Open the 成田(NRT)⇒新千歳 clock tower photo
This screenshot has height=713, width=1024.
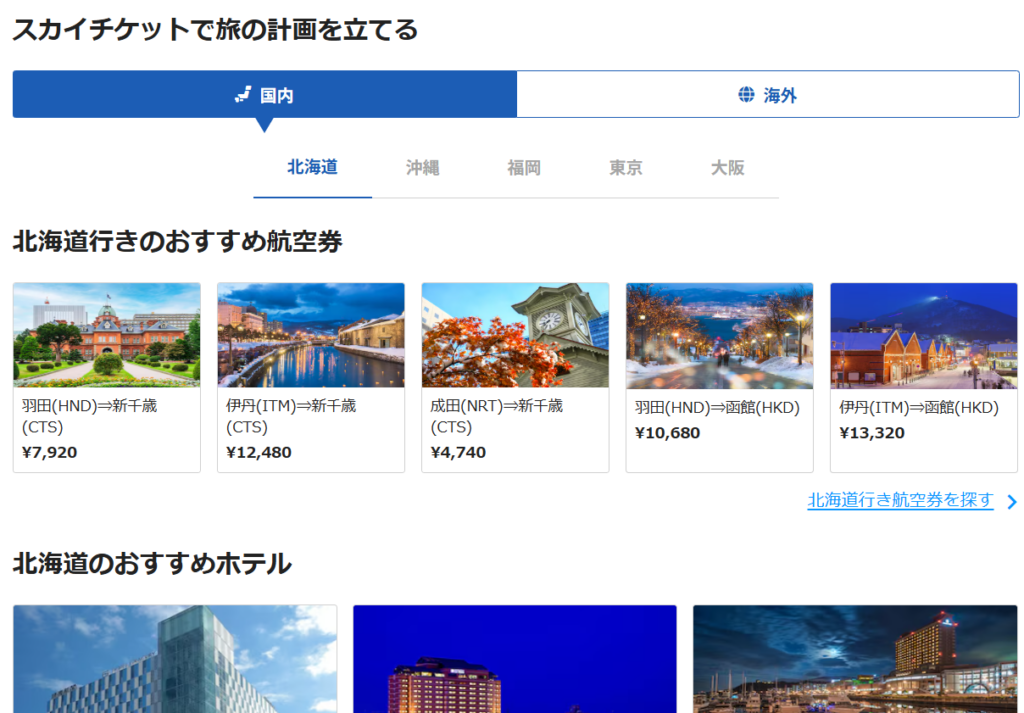[515, 335]
